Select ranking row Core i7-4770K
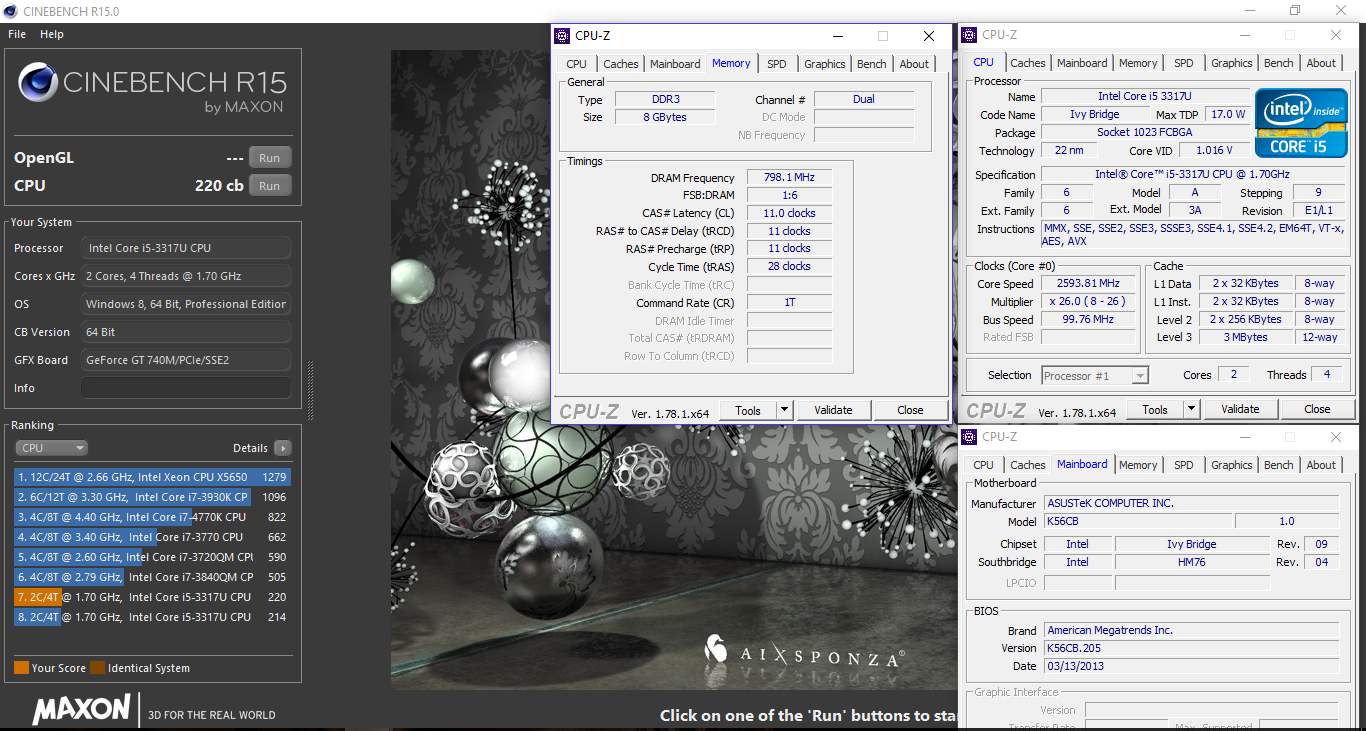This screenshot has height=731, width=1366. point(153,517)
